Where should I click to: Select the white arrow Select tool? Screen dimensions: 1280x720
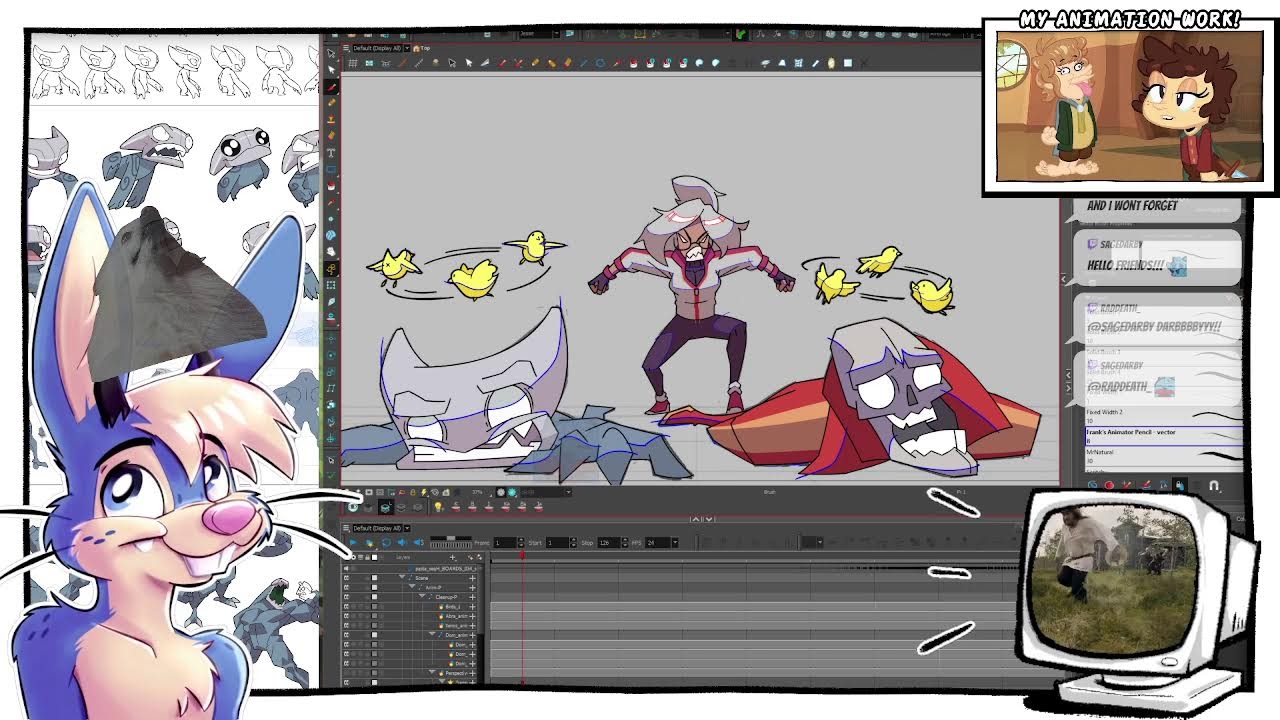pos(331,70)
